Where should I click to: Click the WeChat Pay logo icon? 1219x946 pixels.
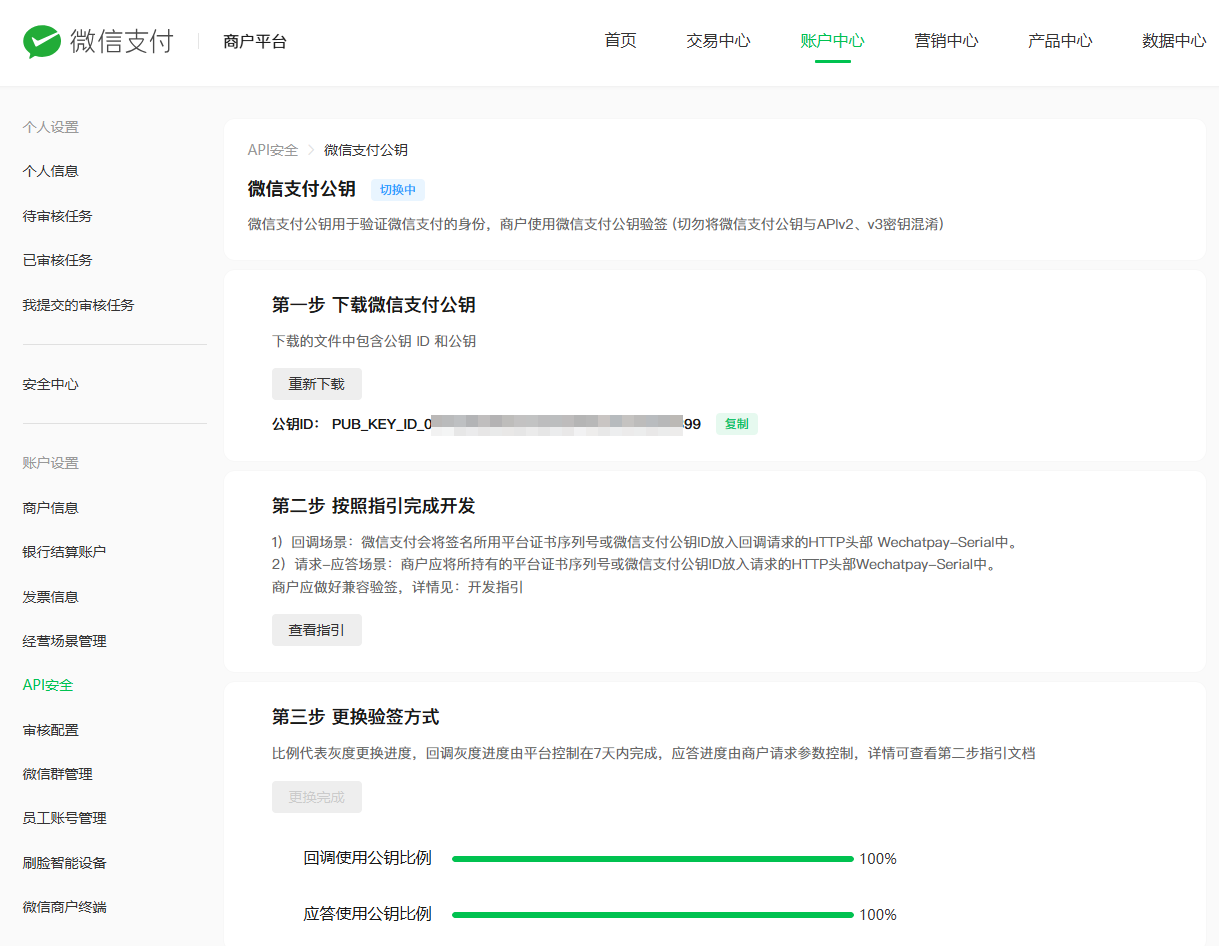point(42,41)
